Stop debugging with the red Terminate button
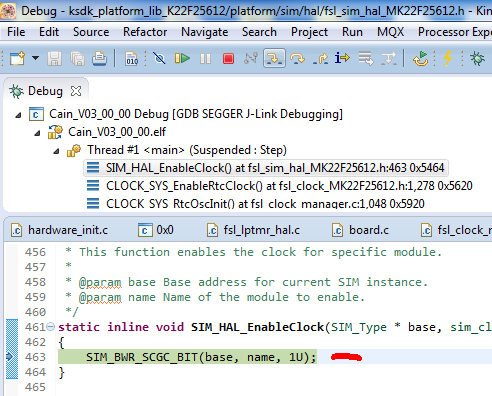The width and height of the screenshot is (492, 396). (x=228, y=59)
